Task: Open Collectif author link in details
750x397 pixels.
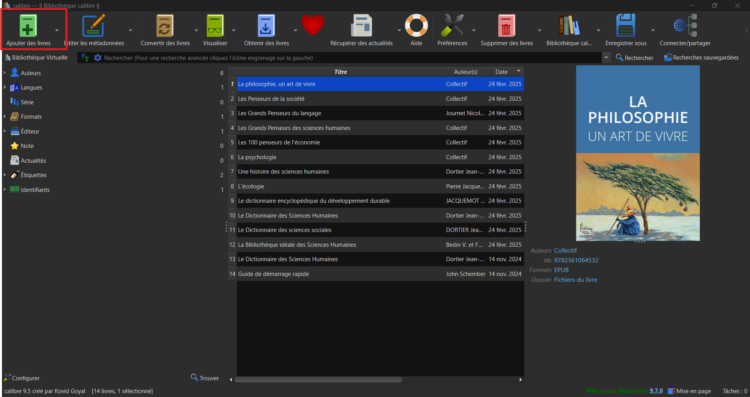Action: click(x=565, y=250)
